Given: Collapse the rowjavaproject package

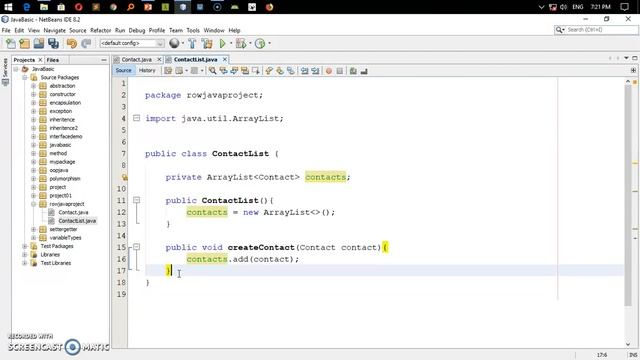Looking at the screenshot, I should coord(33,204).
